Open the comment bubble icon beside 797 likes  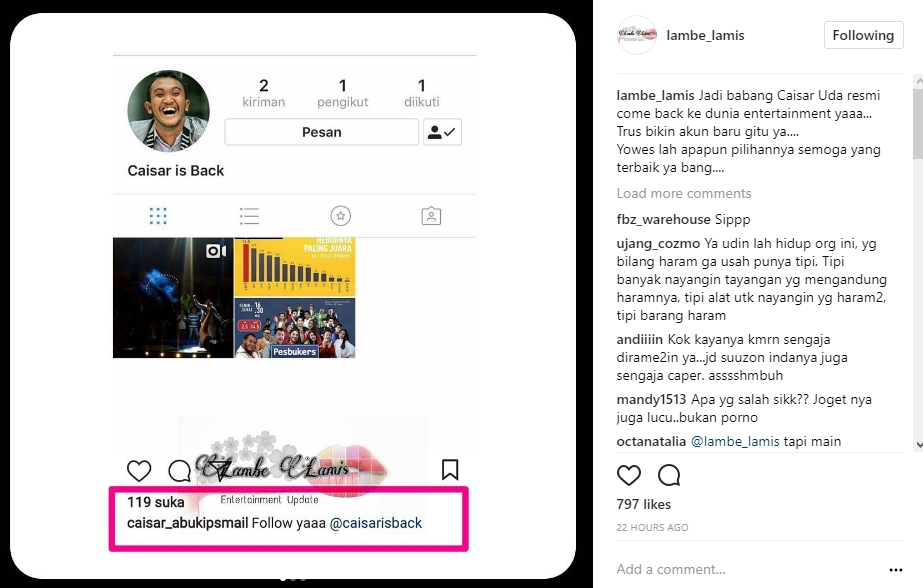click(x=669, y=475)
